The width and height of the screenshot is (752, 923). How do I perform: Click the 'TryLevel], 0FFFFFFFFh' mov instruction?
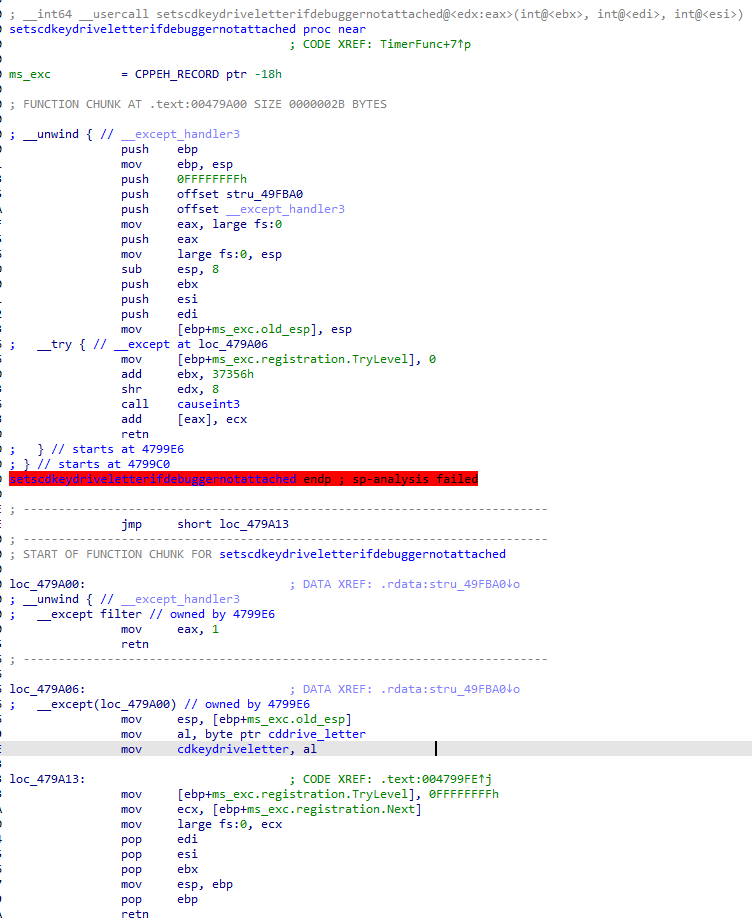tap(310, 794)
